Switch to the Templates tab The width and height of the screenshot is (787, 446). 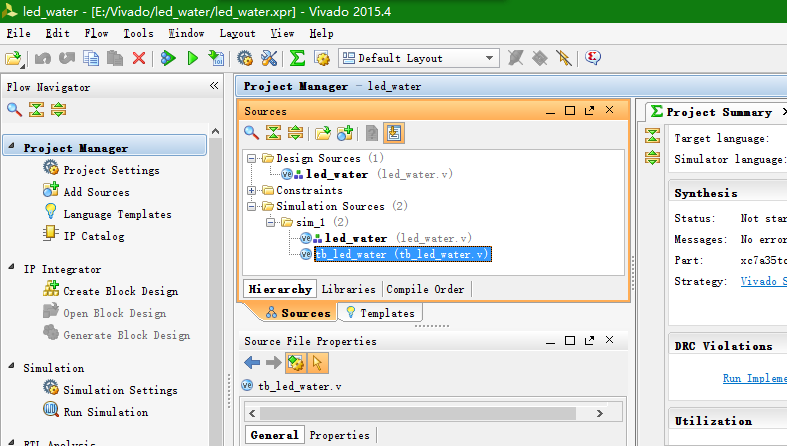tap(380, 313)
